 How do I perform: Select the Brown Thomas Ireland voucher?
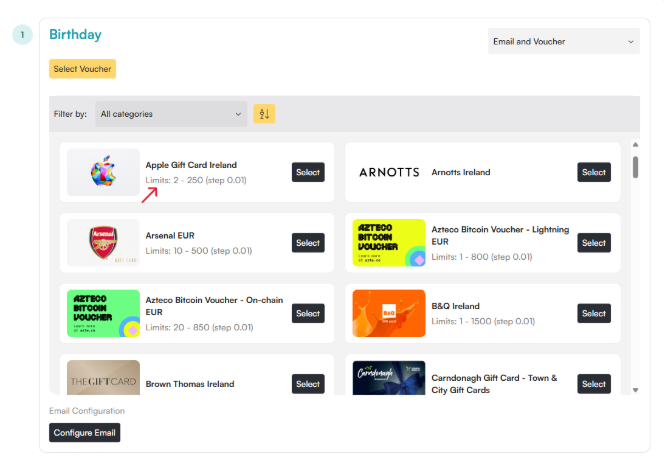point(308,384)
